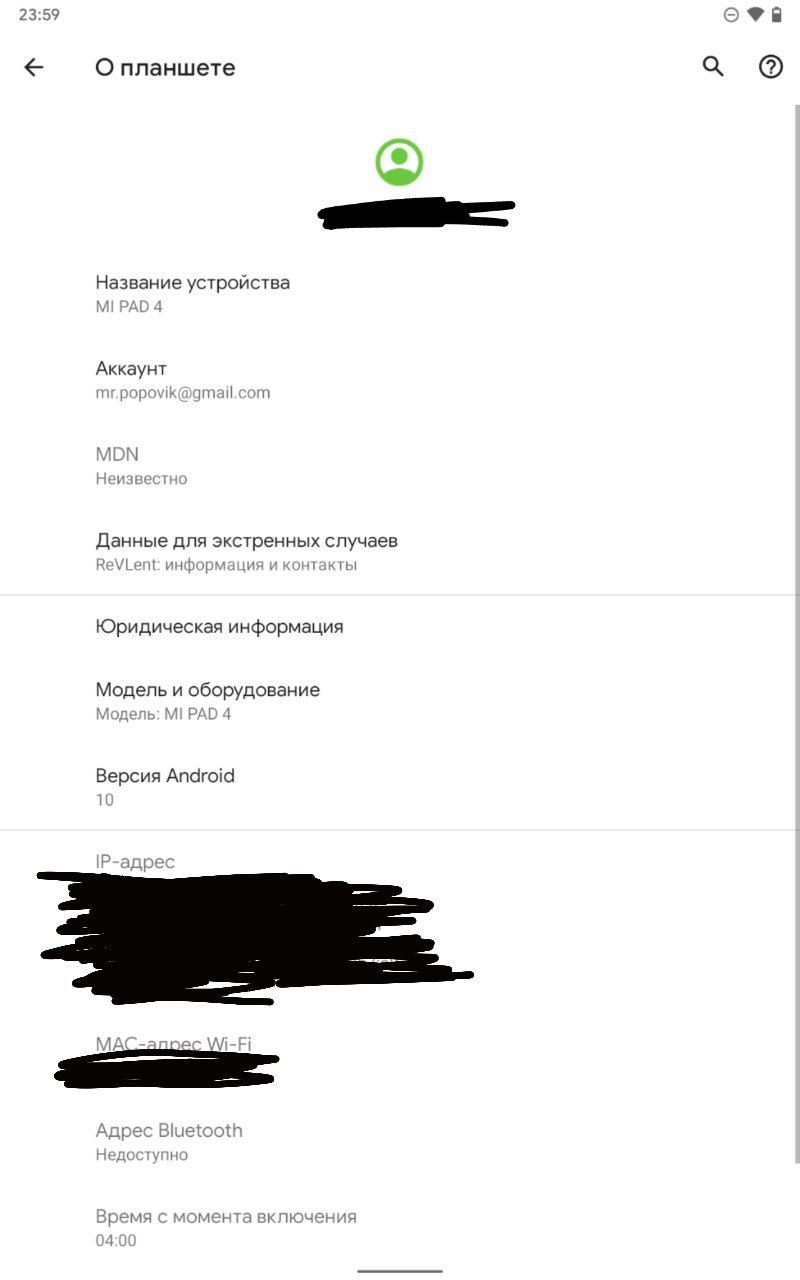Screen dimensions: 800x1280
Task: Select the MDN entry
Action: [400, 466]
